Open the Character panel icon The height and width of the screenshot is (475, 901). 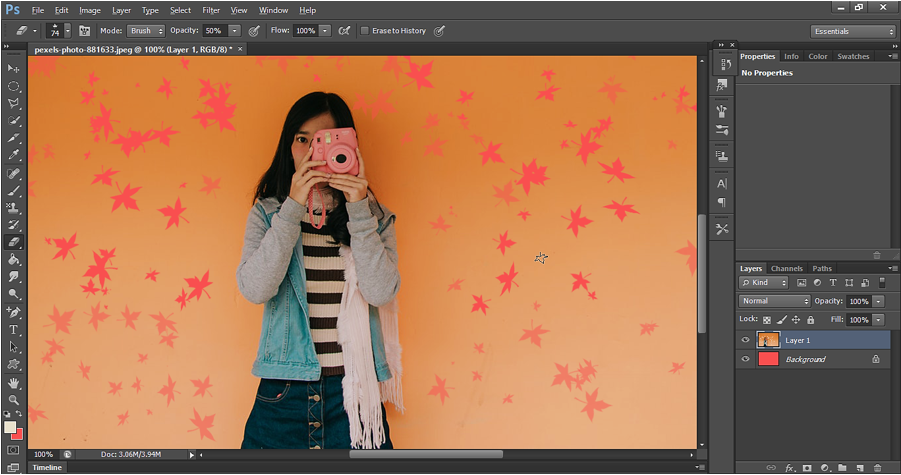click(722, 184)
